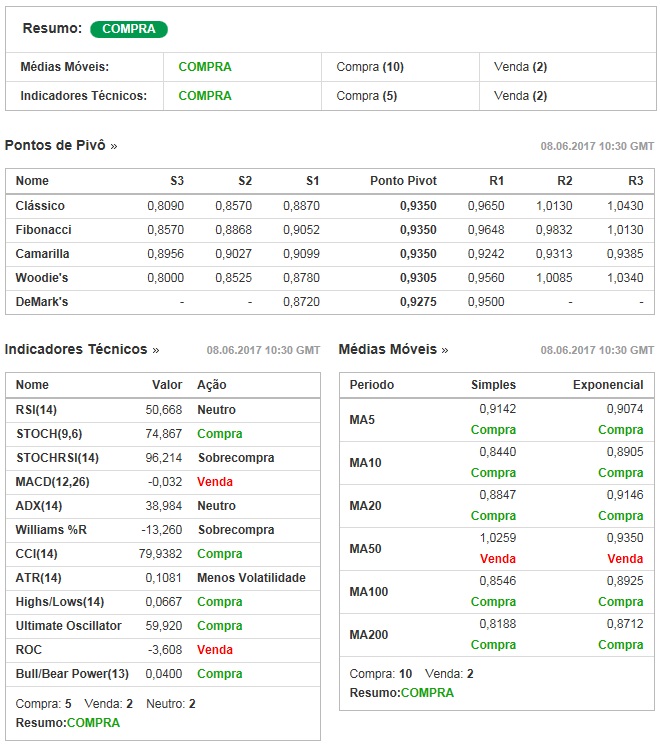Select the Exponencial column header
This screenshot has height=748, width=660.
608,385
